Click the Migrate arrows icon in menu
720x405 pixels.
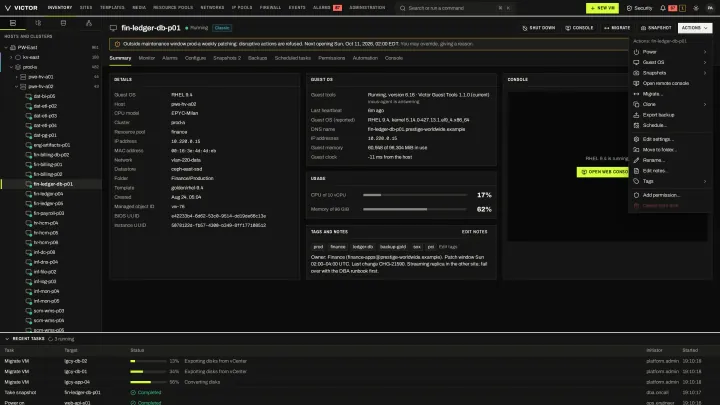[x=636, y=94]
